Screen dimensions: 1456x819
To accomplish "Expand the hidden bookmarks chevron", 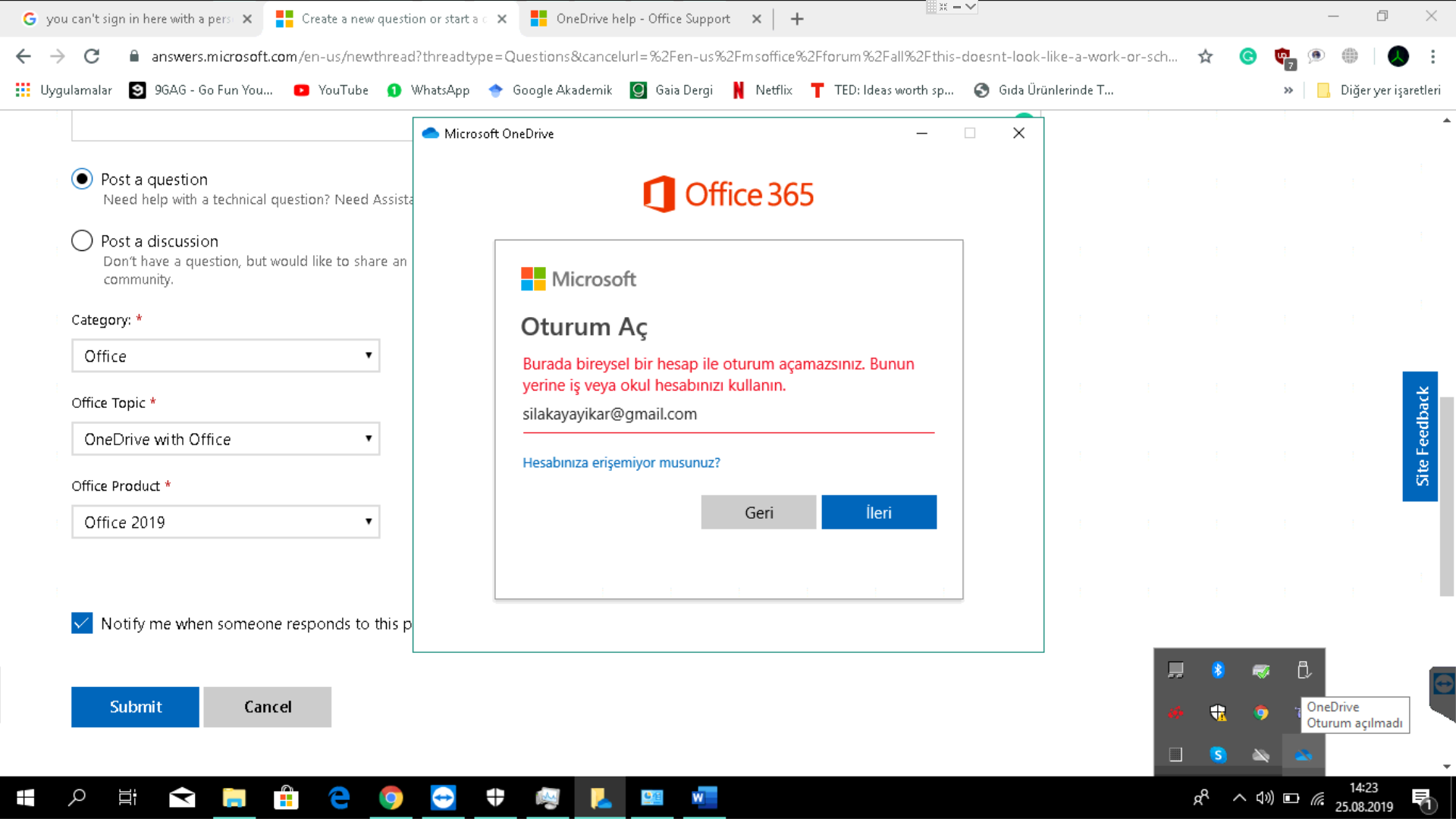I will pyautogui.click(x=1288, y=90).
